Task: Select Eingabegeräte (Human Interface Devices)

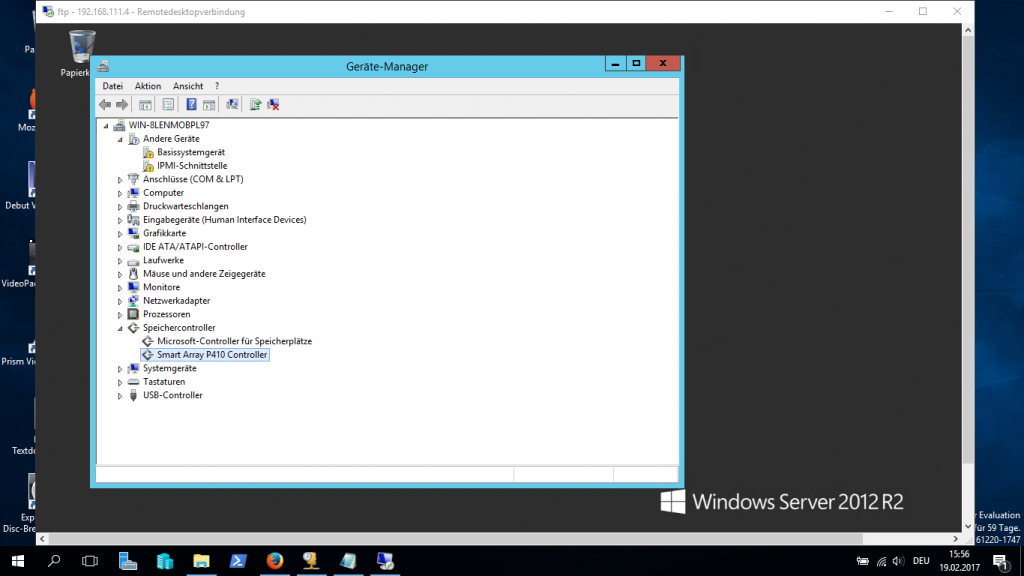Action: click(225, 220)
